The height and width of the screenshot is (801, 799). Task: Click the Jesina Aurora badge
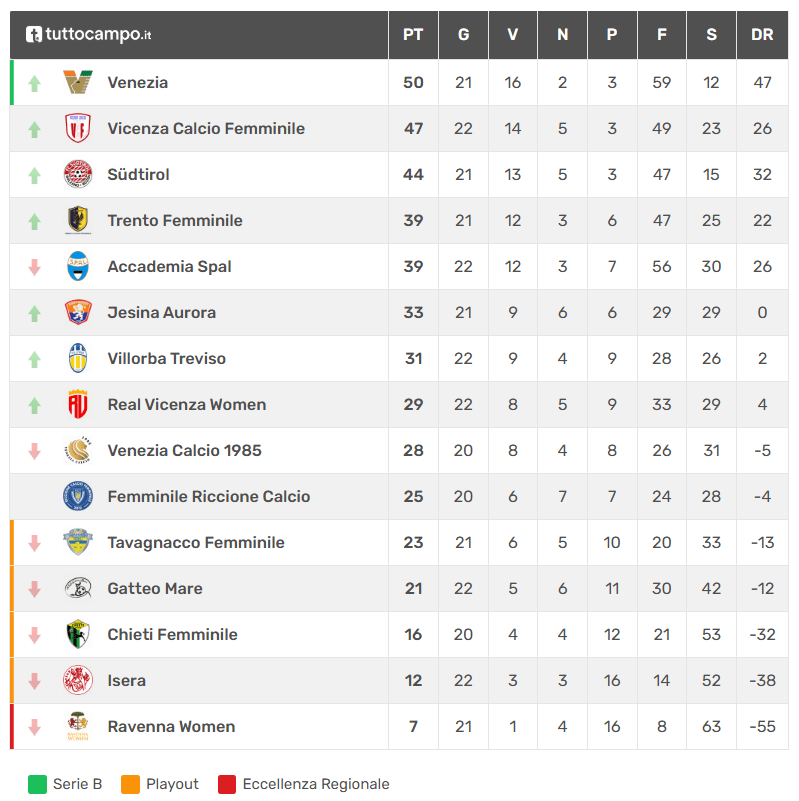tap(78, 312)
